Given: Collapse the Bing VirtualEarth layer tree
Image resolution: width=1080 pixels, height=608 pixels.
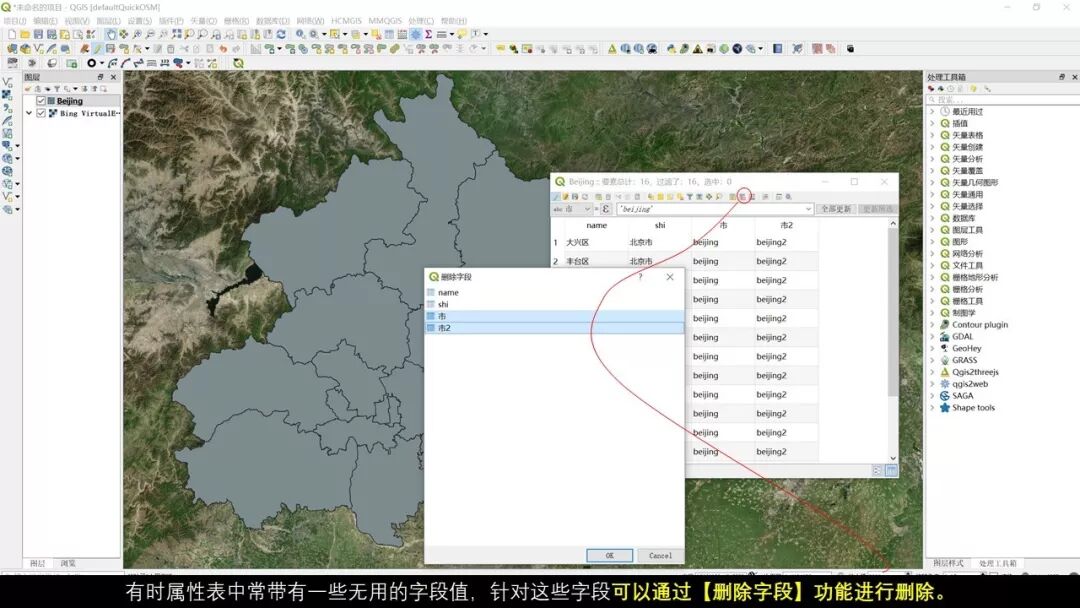Looking at the screenshot, I should [29, 113].
